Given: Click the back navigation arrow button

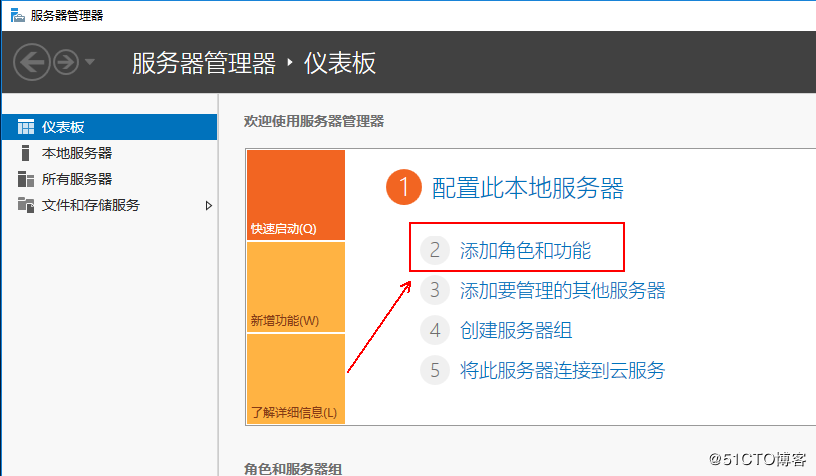Looking at the screenshot, I should click(31, 62).
